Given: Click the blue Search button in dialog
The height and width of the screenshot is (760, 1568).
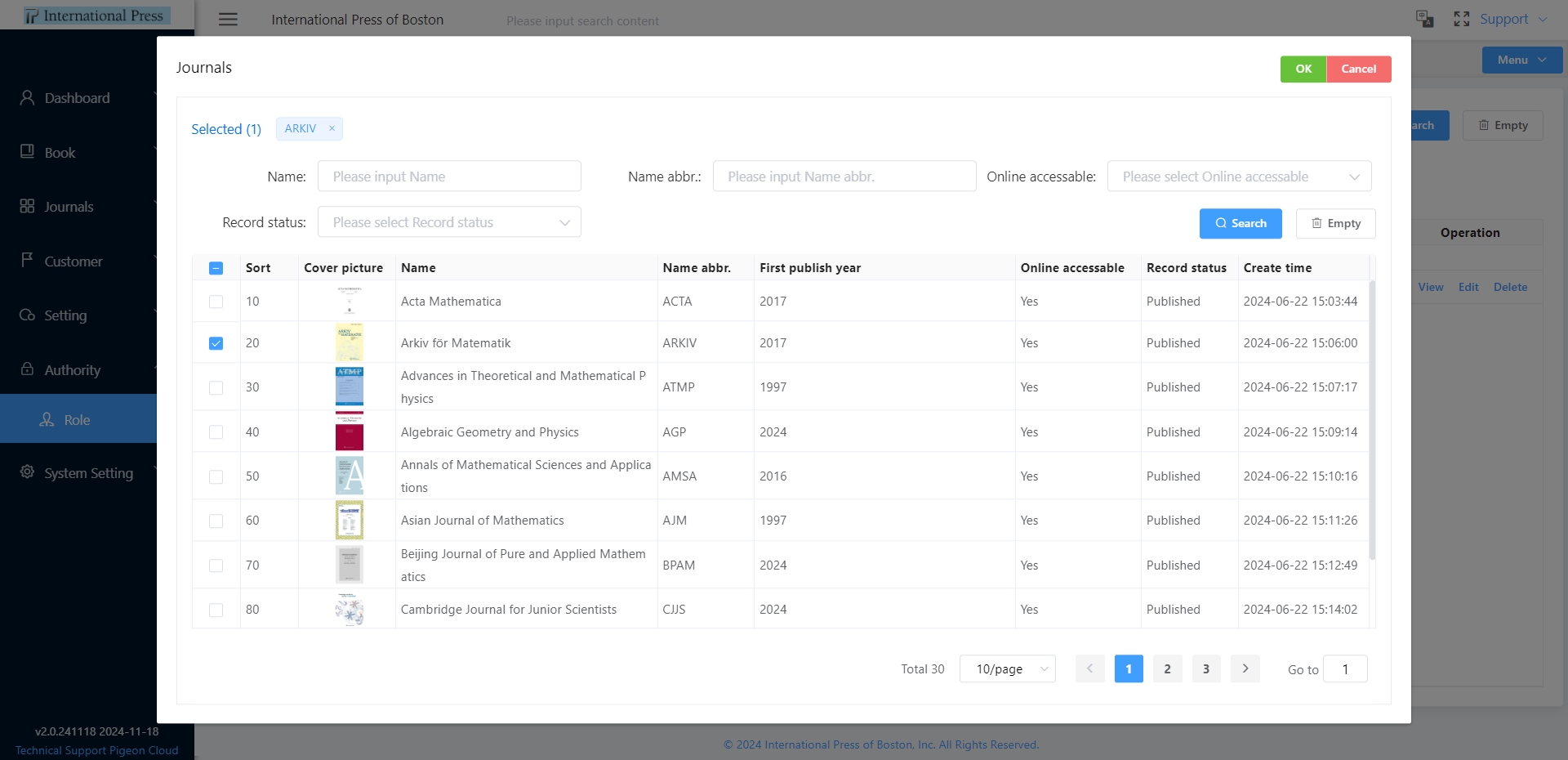Looking at the screenshot, I should click(x=1241, y=223).
